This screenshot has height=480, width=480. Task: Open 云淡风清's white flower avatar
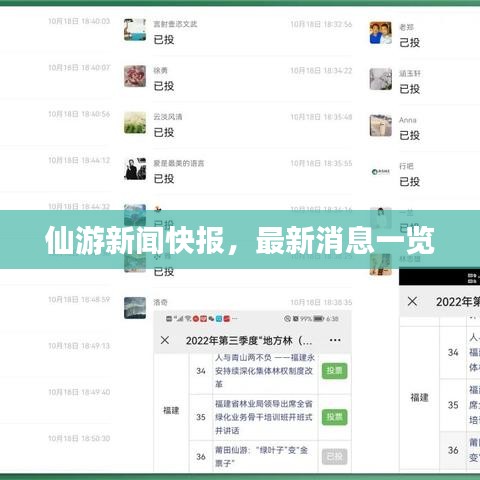click(x=135, y=122)
